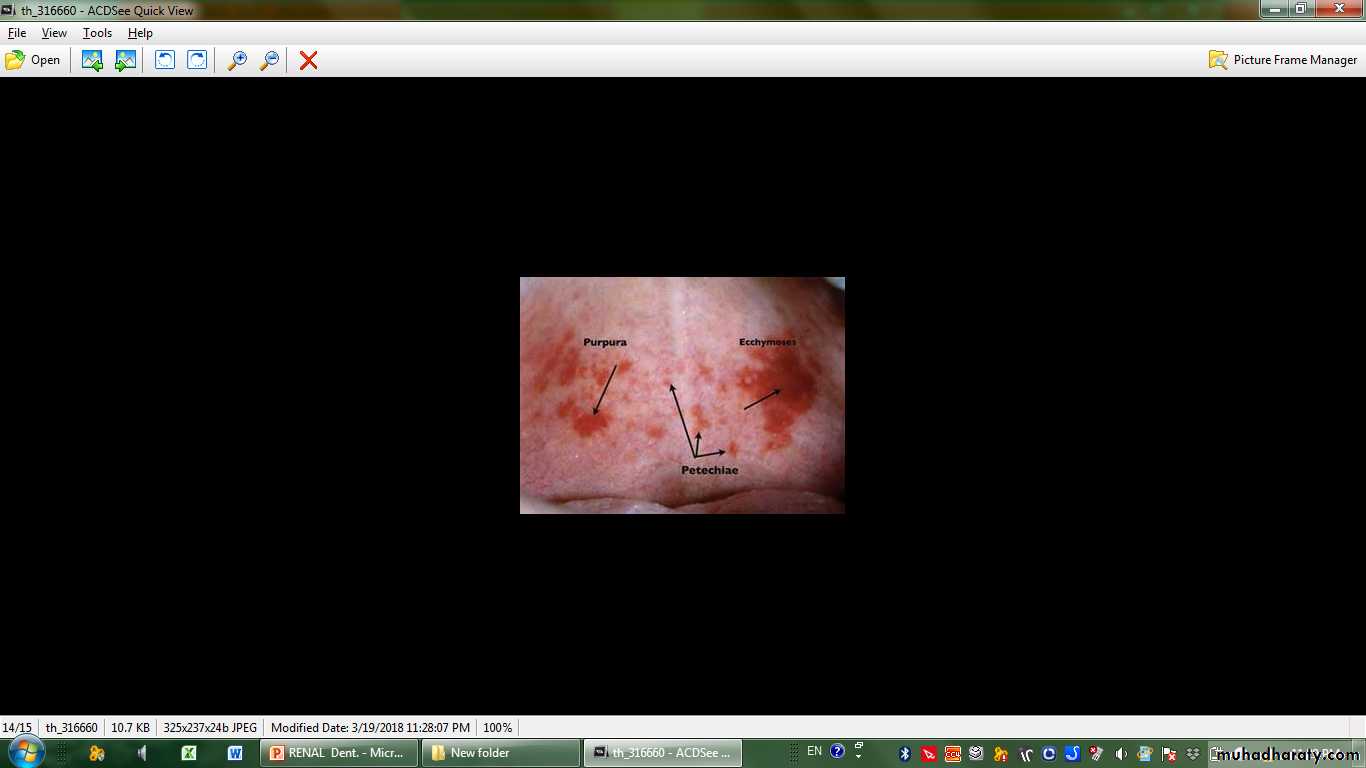Viewport: 1366px width, 768px height.
Task: Go to the previous image
Action: [x=92, y=60]
